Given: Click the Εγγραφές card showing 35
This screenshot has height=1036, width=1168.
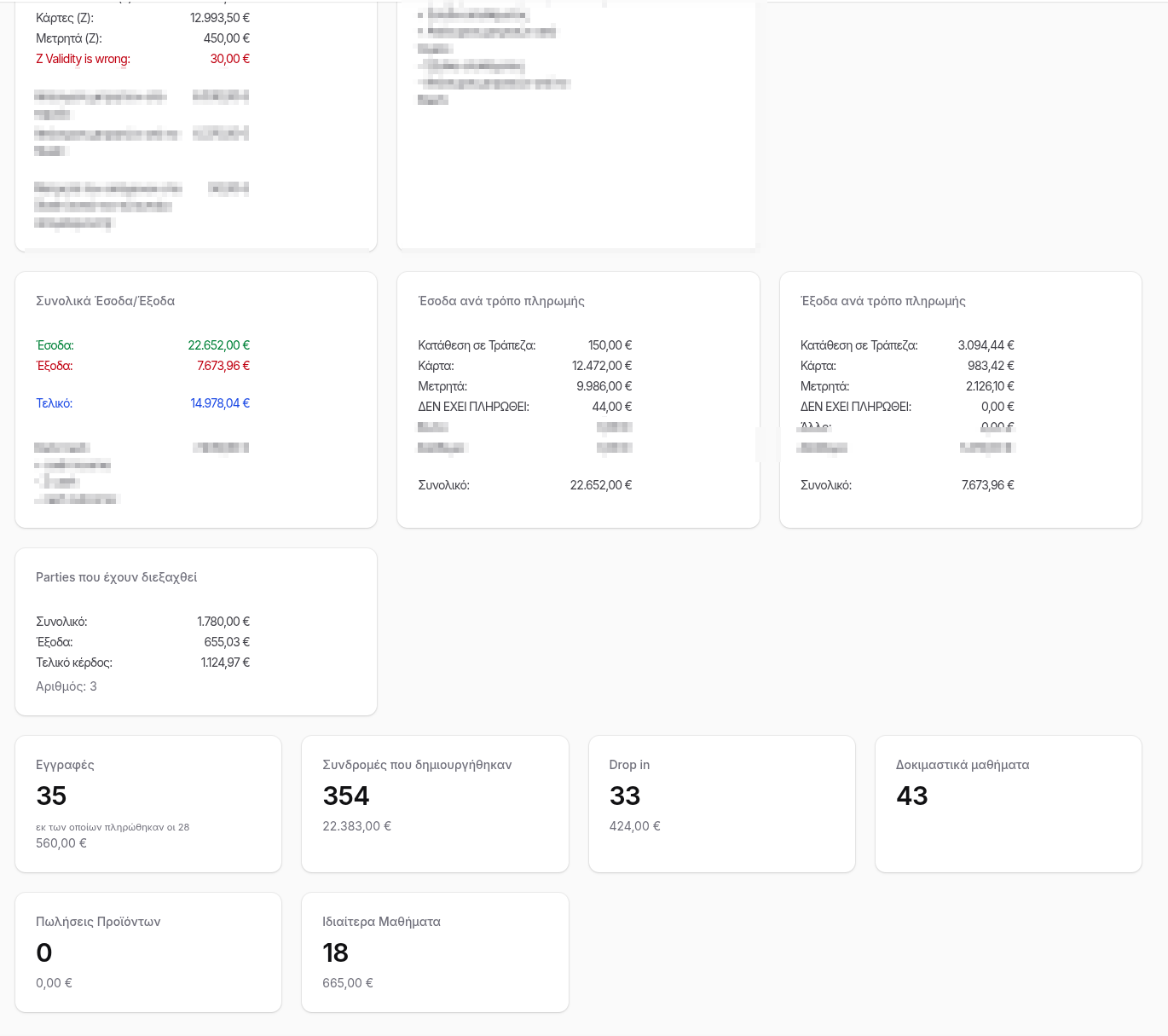Looking at the screenshot, I should [x=148, y=804].
